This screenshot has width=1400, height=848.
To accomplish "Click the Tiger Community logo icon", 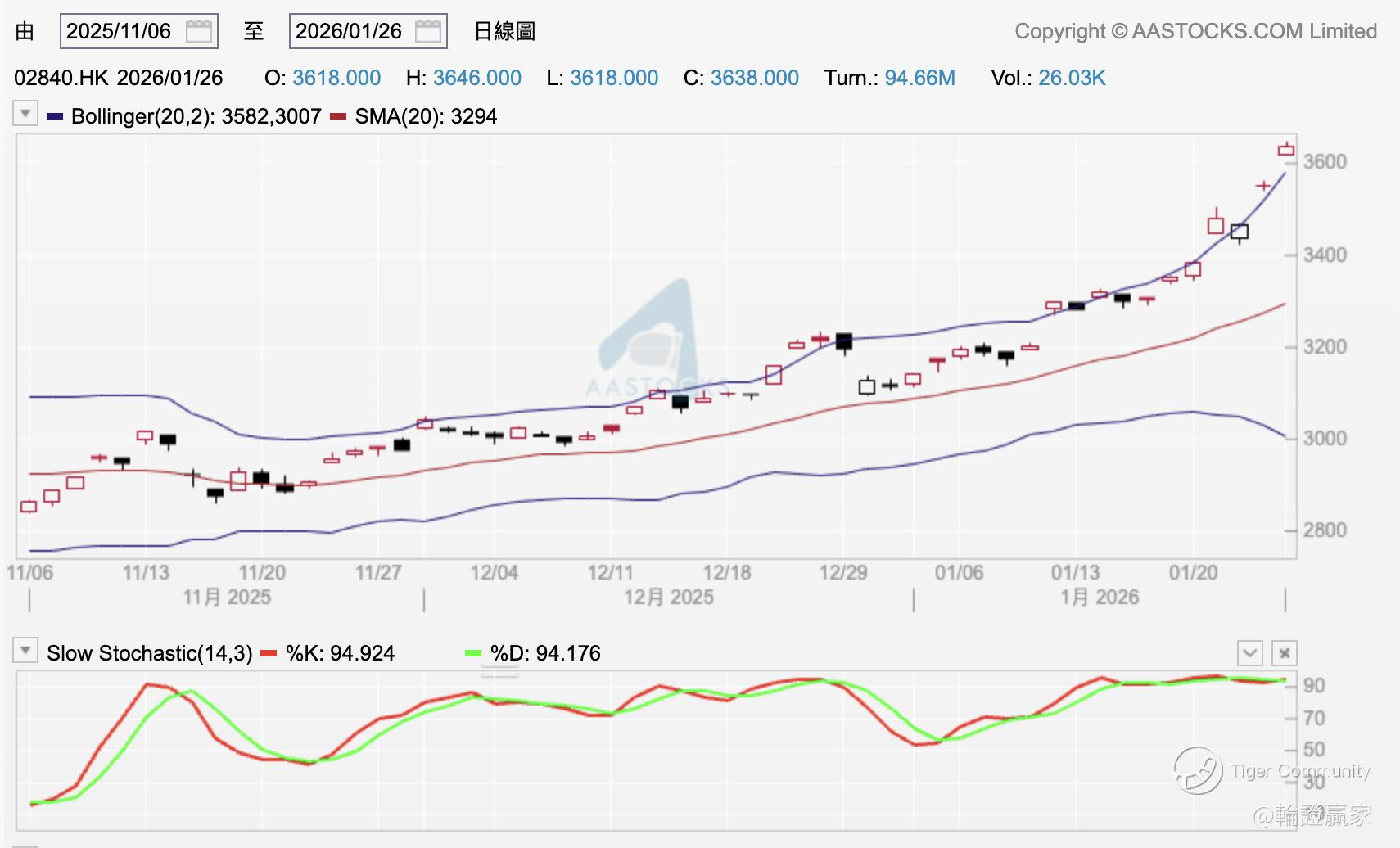I will pyautogui.click(x=1198, y=770).
